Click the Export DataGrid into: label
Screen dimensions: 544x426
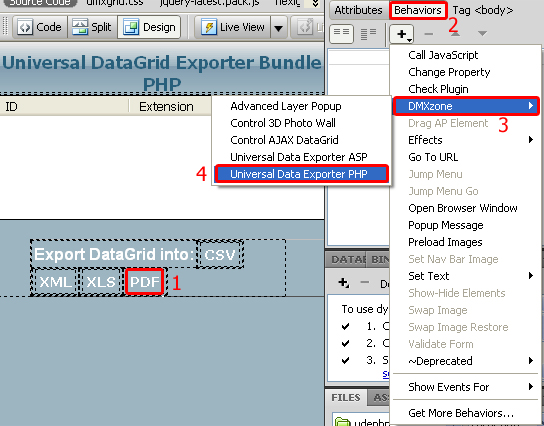(114, 254)
